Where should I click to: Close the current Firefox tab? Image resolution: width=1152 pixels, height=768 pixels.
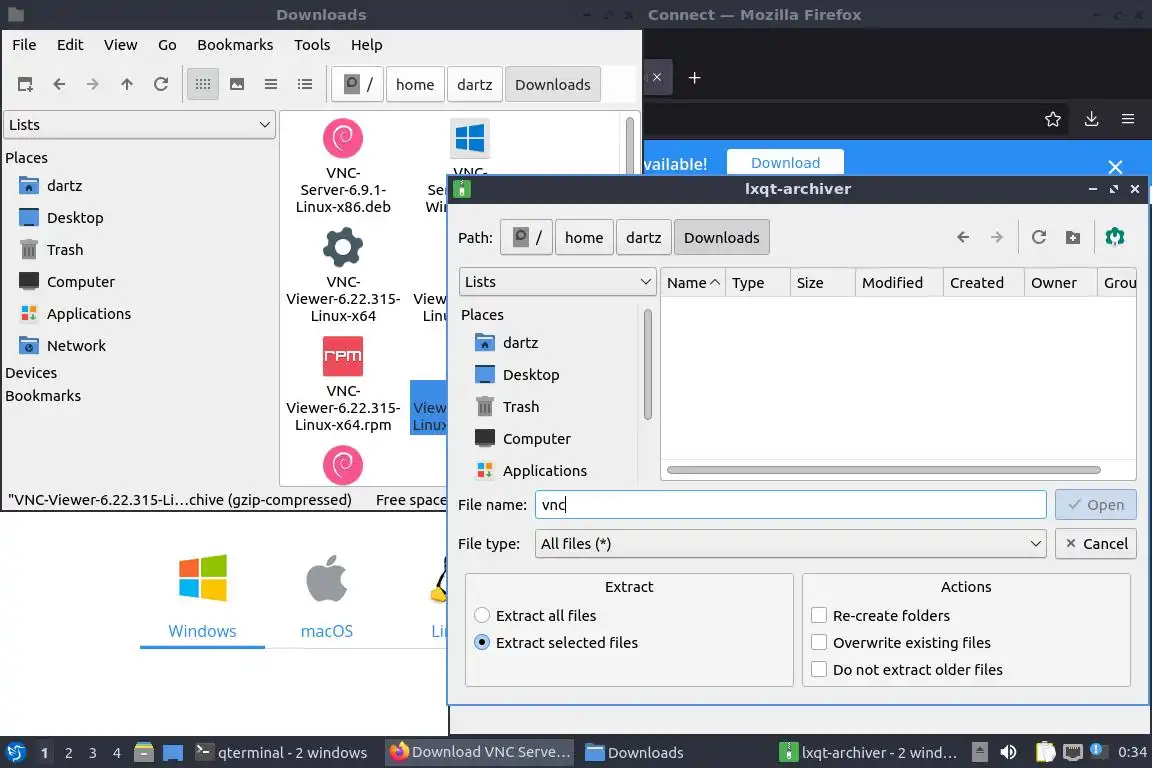(x=657, y=77)
